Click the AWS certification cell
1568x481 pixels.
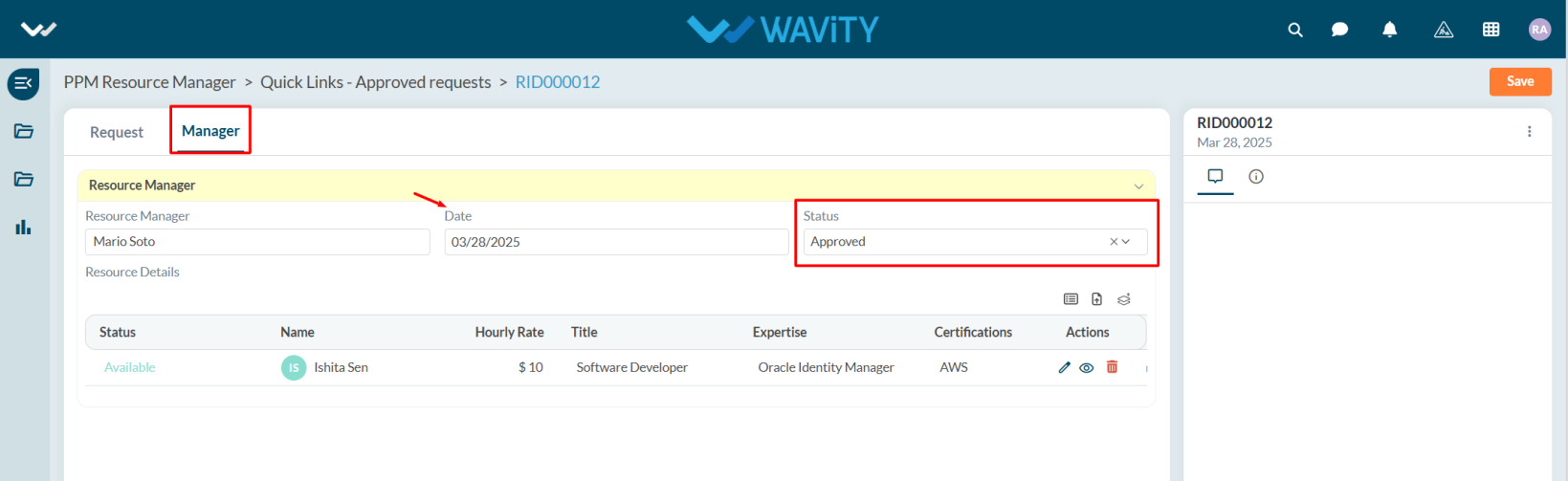point(954,367)
